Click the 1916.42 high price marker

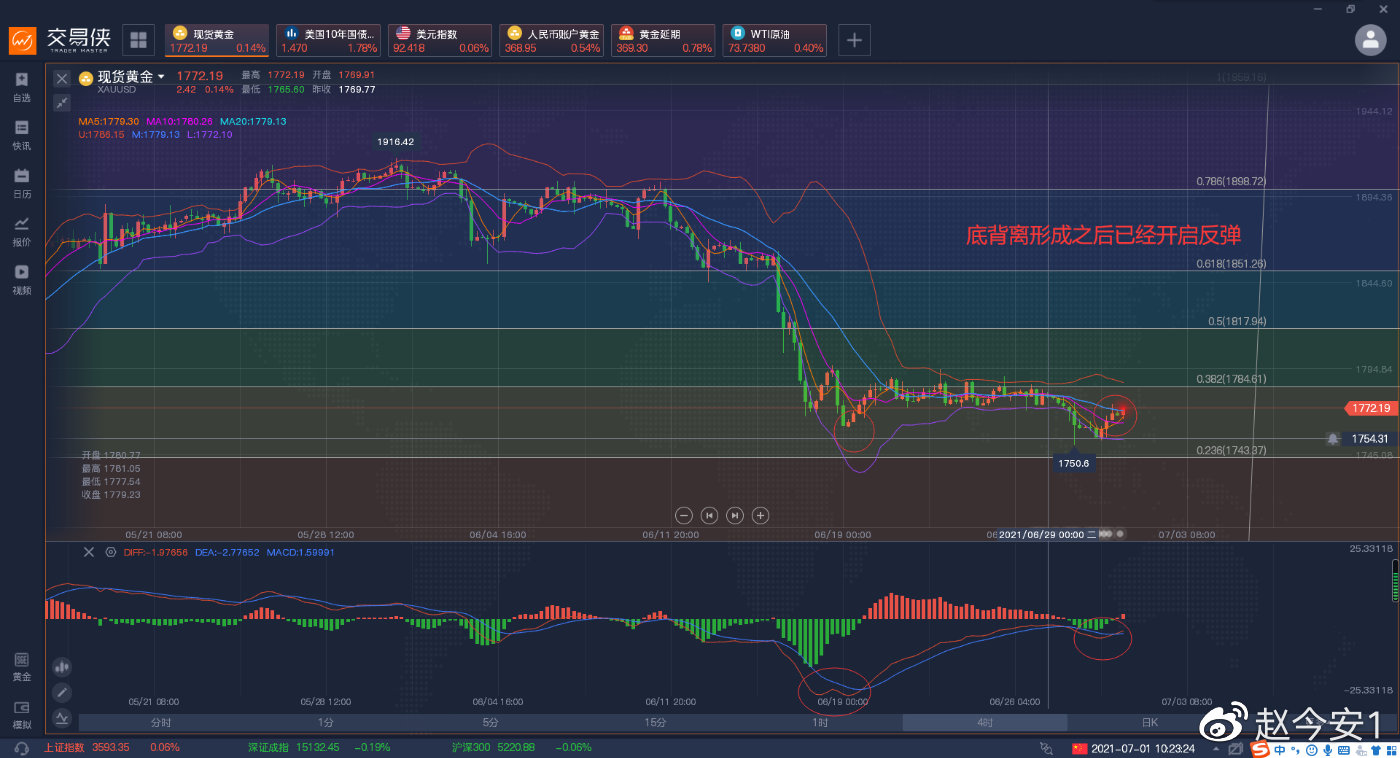[x=395, y=142]
